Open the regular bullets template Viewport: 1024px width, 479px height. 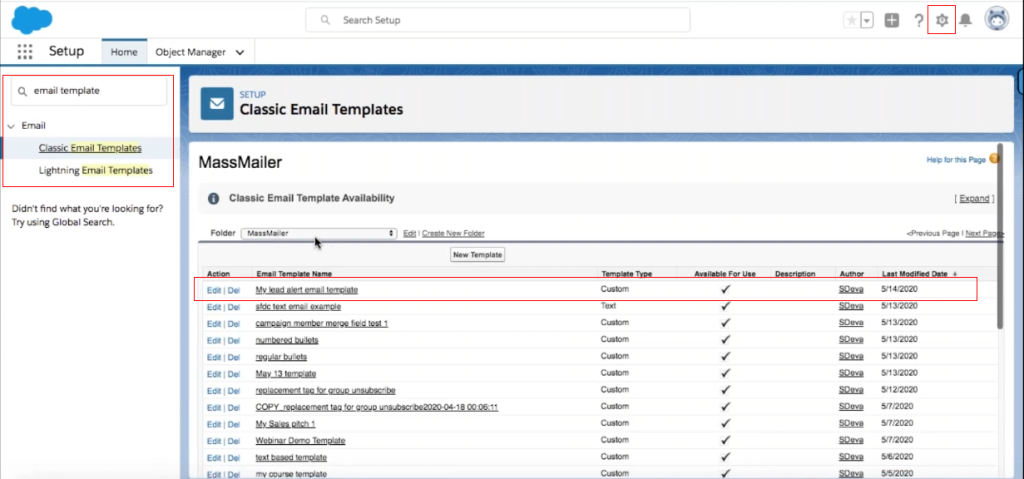tap(281, 357)
